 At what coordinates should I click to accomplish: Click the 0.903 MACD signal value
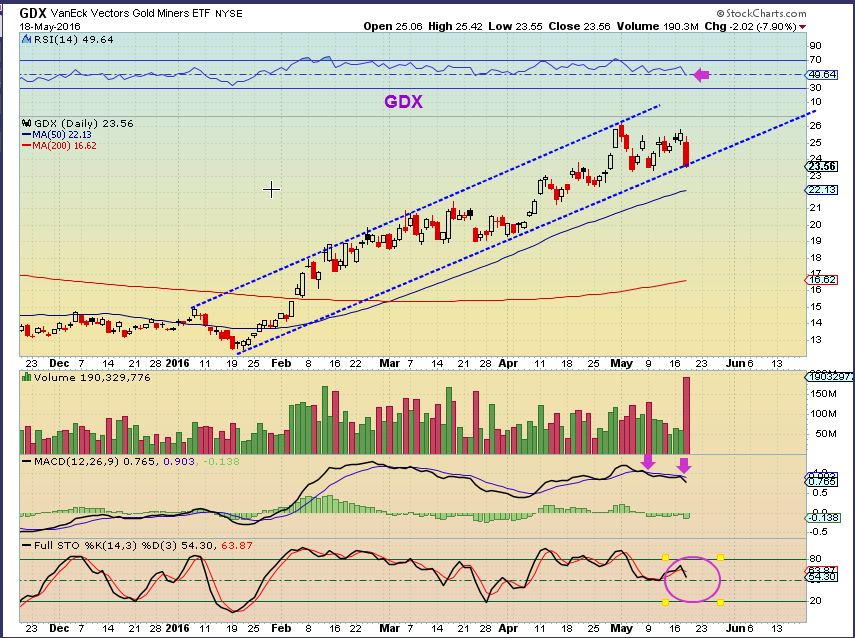coord(179,461)
